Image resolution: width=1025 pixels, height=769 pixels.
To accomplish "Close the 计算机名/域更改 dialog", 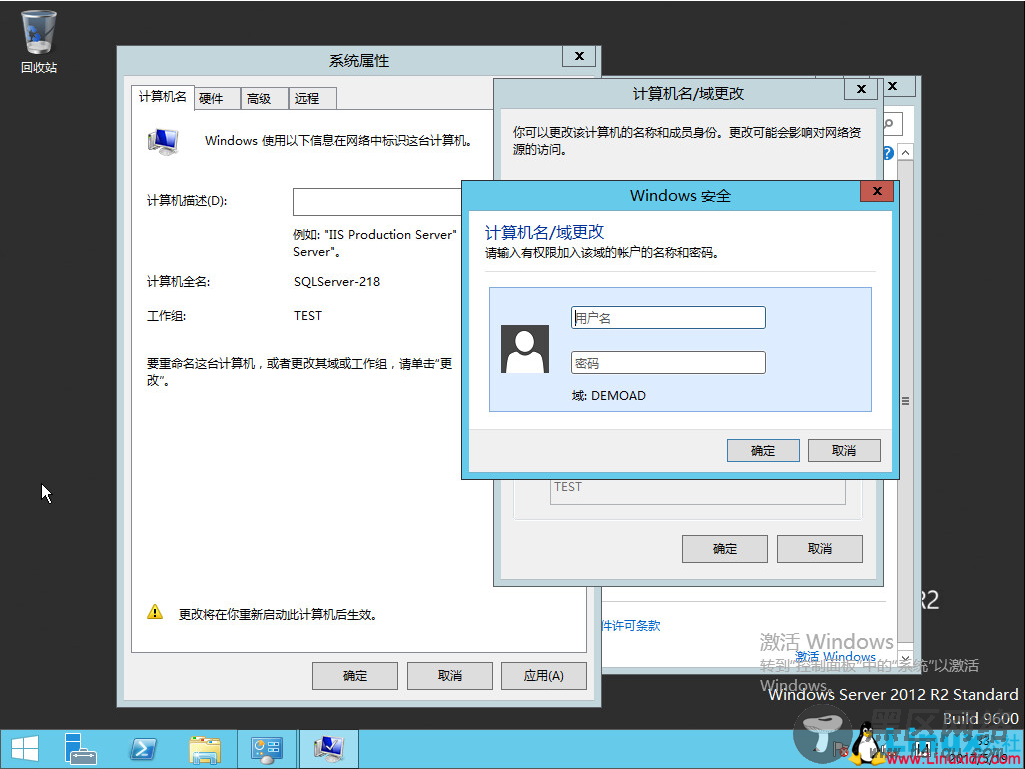I will click(862, 89).
